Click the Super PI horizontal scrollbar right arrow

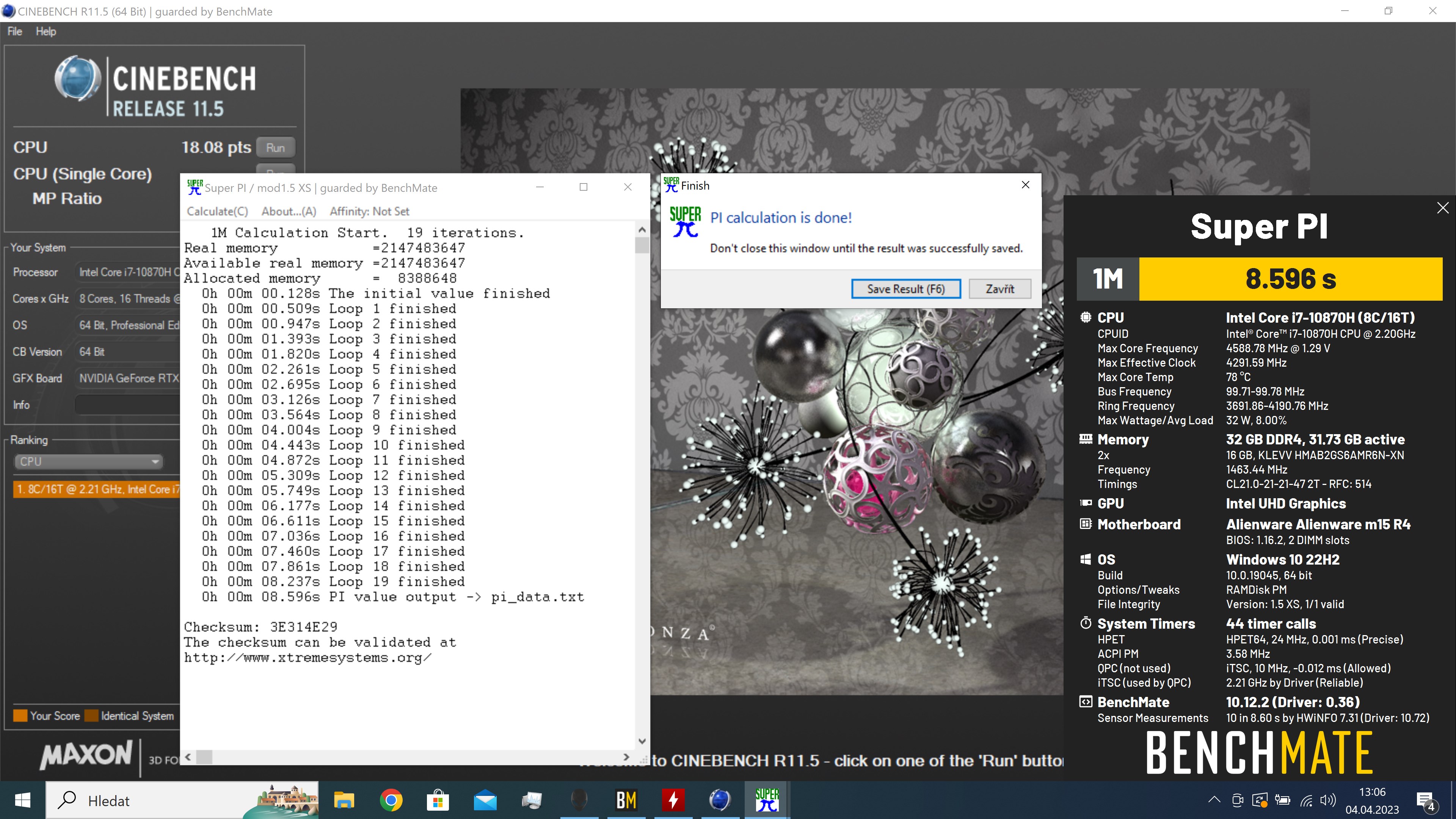626,757
